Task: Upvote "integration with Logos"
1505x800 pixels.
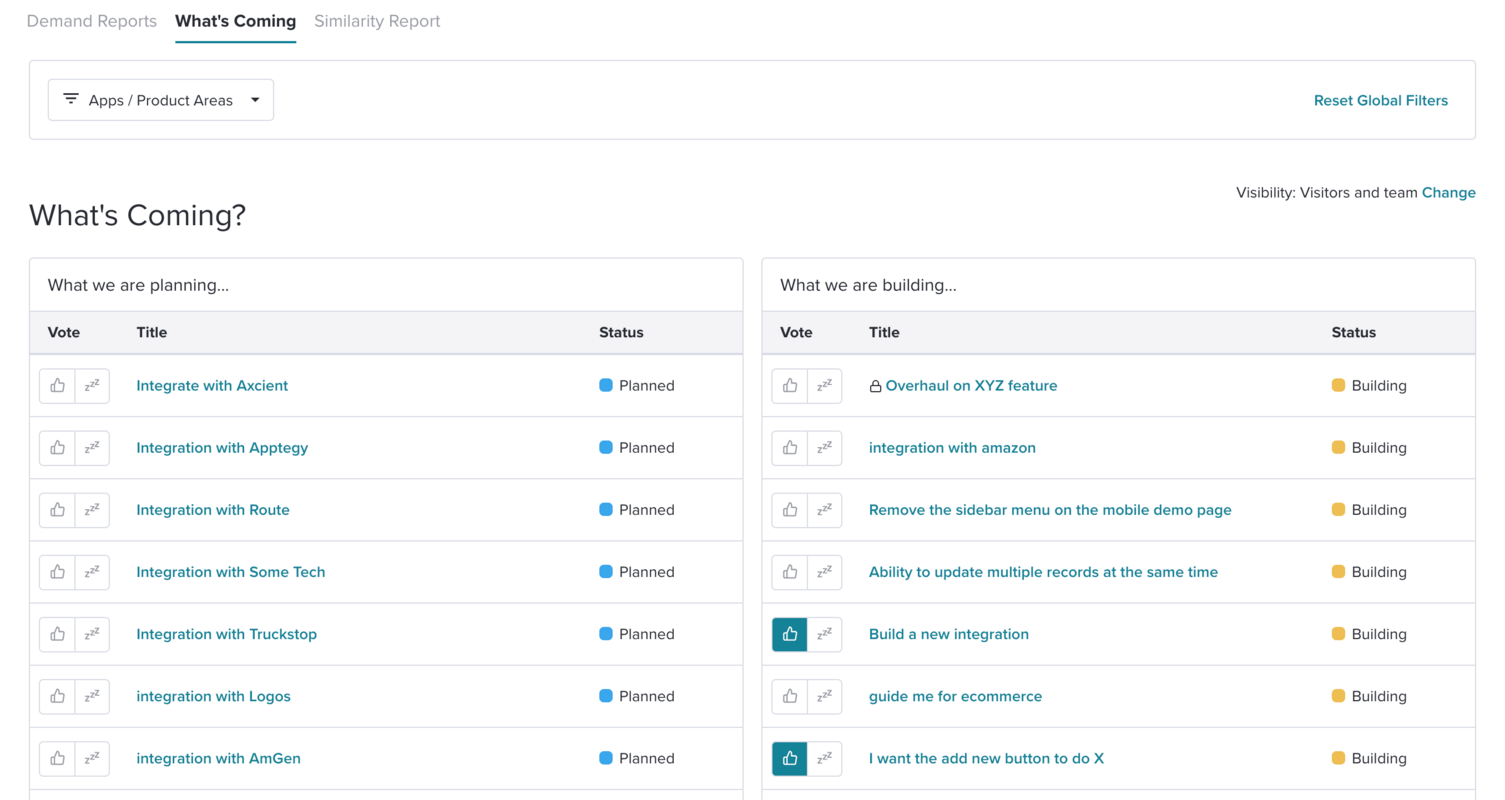Action: click(x=57, y=696)
